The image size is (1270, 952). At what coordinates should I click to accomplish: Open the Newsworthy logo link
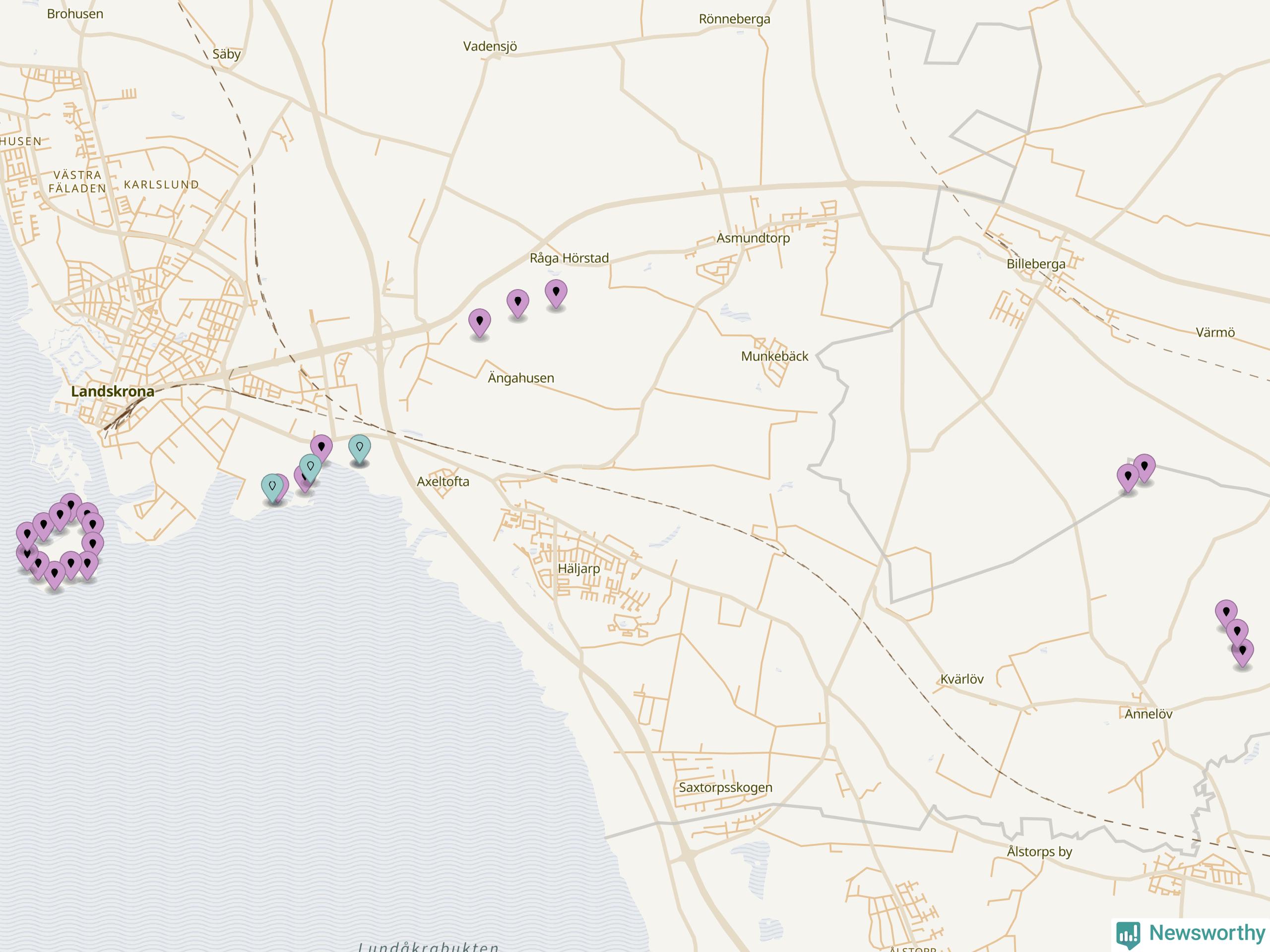click(x=1191, y=934)
